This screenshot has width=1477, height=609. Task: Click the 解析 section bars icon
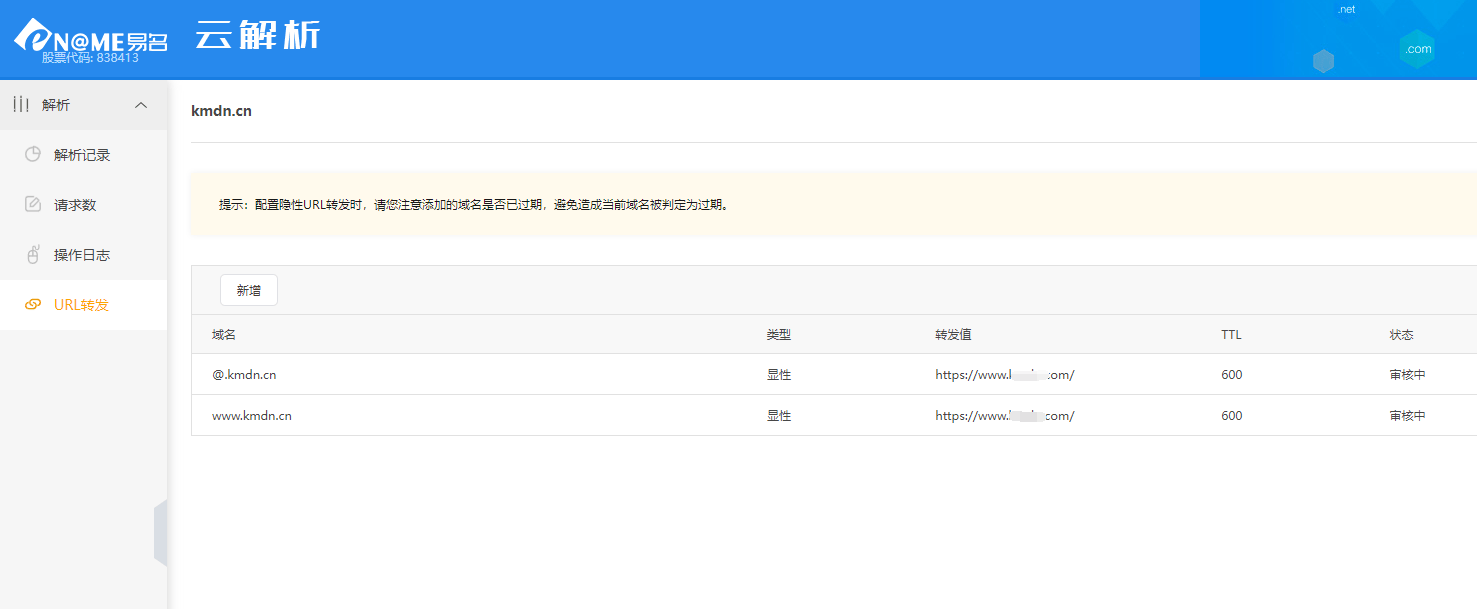pyautogui.click(x=21, y=104)
